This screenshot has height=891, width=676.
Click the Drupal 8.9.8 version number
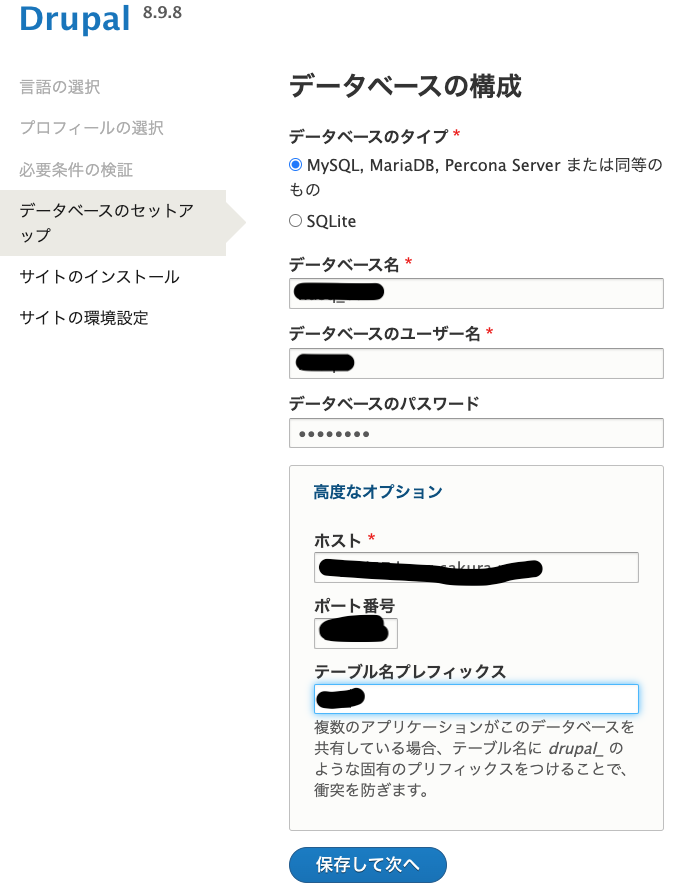(x=163, y=13)
